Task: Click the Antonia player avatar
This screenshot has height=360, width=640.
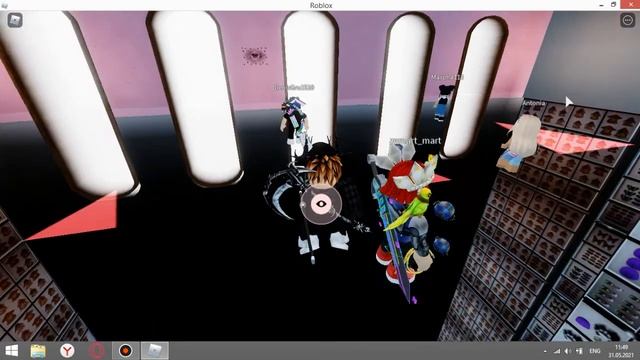Action: tap(519, 143)
